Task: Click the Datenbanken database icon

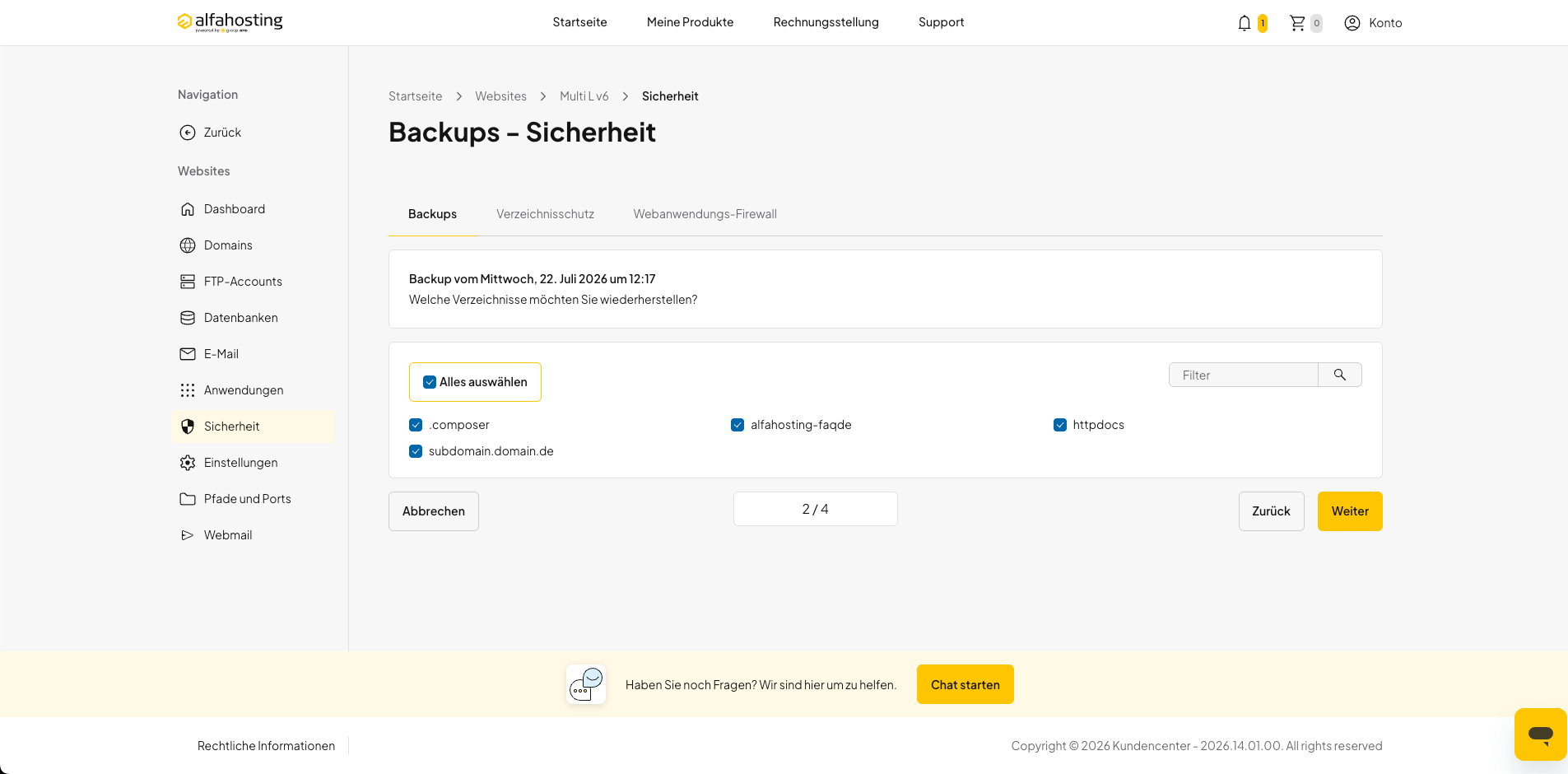Action: pos(188,318)
